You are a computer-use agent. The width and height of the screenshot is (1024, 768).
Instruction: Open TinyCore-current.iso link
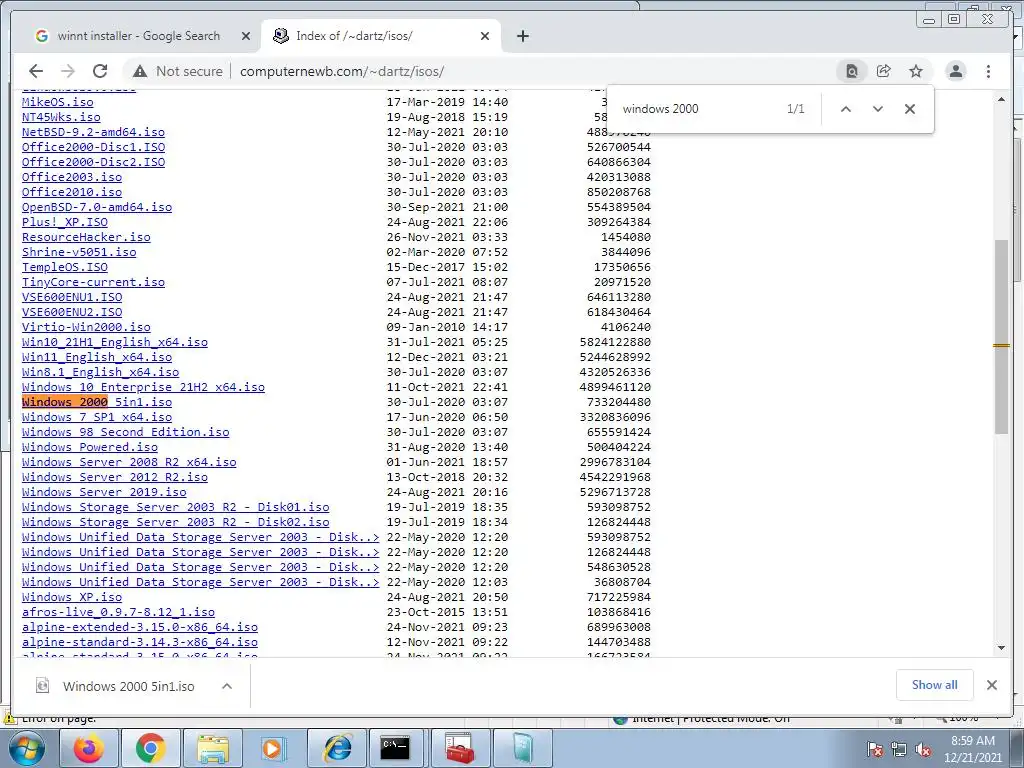pyautogui.click(x=93, y=282)
